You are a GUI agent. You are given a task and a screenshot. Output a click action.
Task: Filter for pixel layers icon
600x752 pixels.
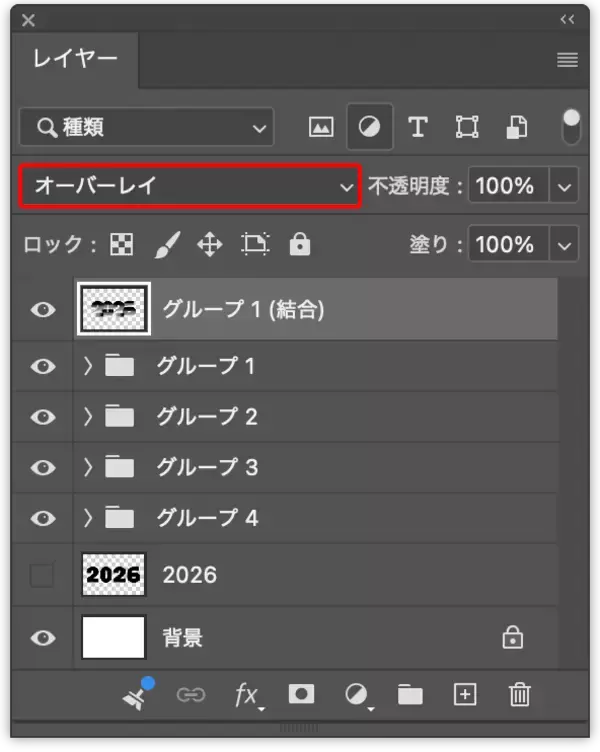(x=321, y=128)
